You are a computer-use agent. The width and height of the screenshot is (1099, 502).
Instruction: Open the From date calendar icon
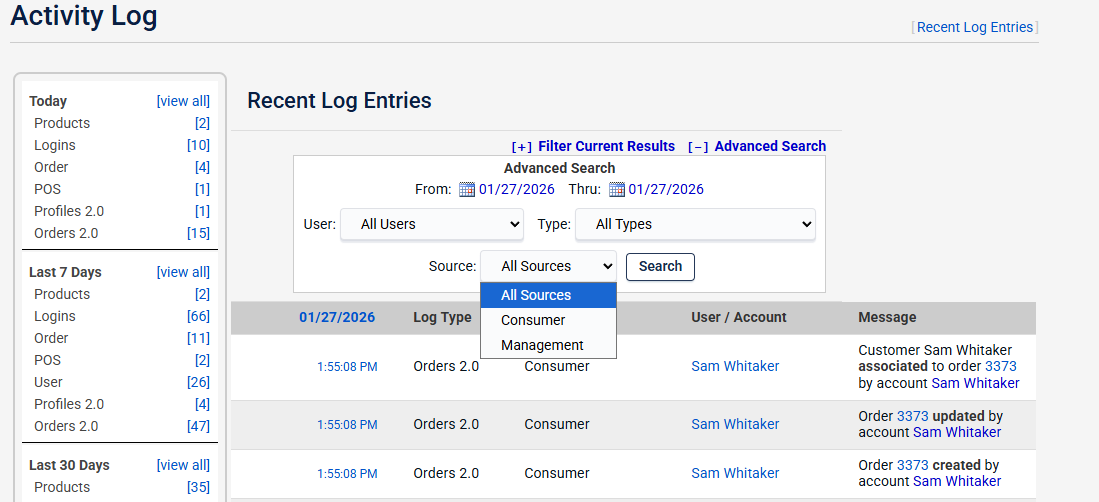coord(467,190)
